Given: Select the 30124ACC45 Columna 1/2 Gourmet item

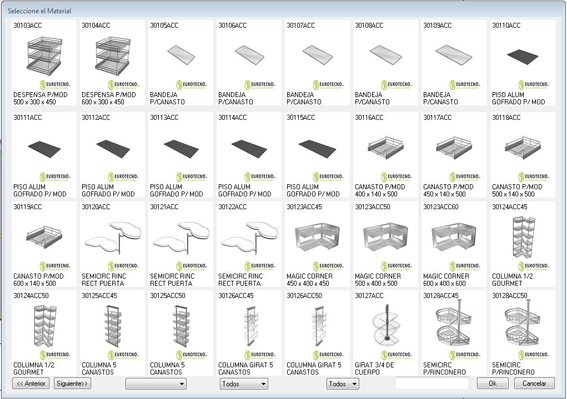Looking at the screenshot, I should 523,245.
